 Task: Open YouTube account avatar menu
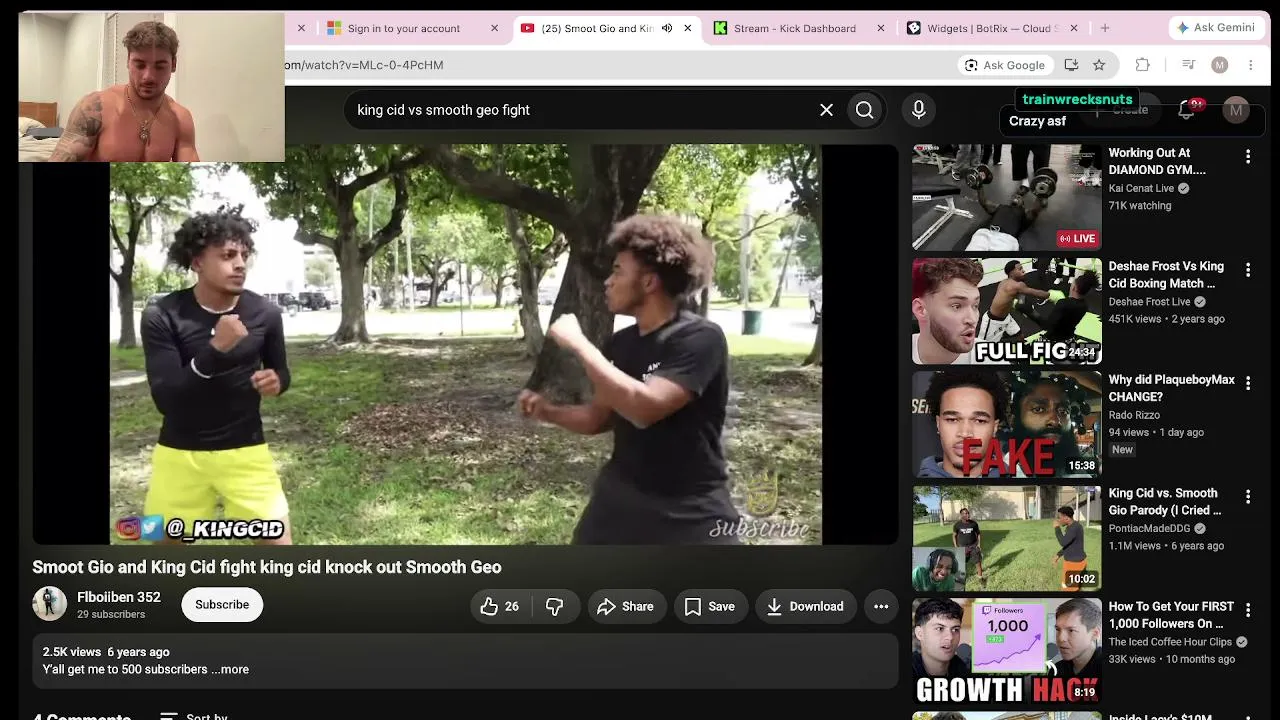coord(1236,110)
